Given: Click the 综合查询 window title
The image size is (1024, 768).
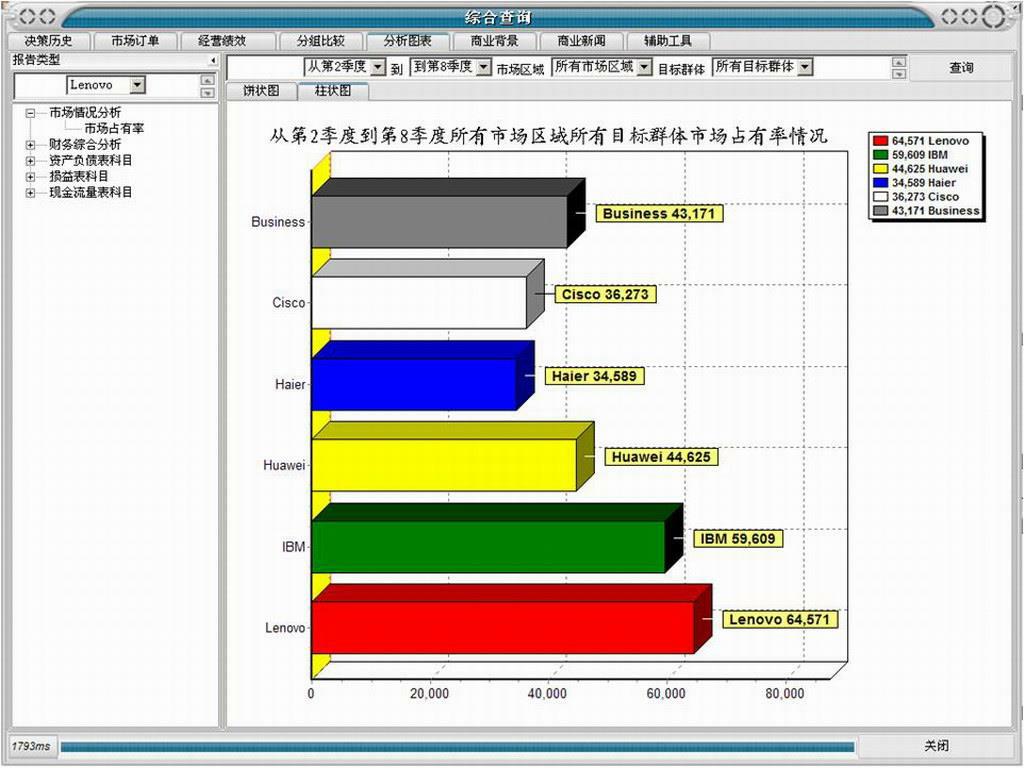Looking at the screenshot, I should [498, 17].
